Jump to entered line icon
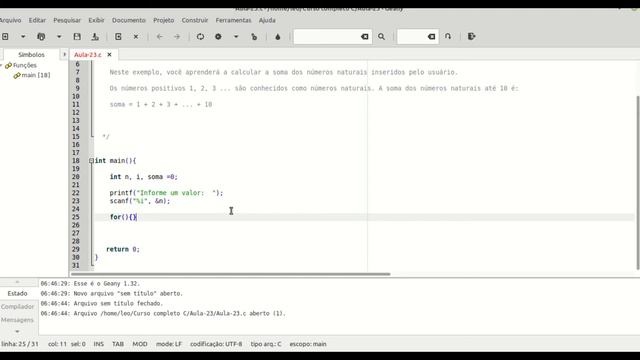Viewport: 640px width, 360px height. tap(448, 37)
